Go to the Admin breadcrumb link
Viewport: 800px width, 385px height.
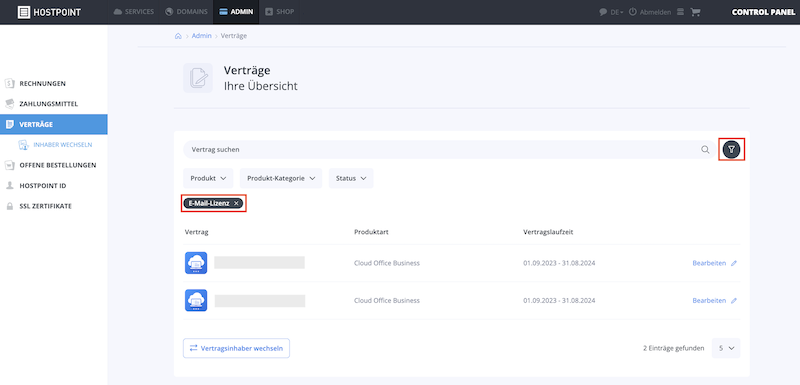tap(202, 36)
